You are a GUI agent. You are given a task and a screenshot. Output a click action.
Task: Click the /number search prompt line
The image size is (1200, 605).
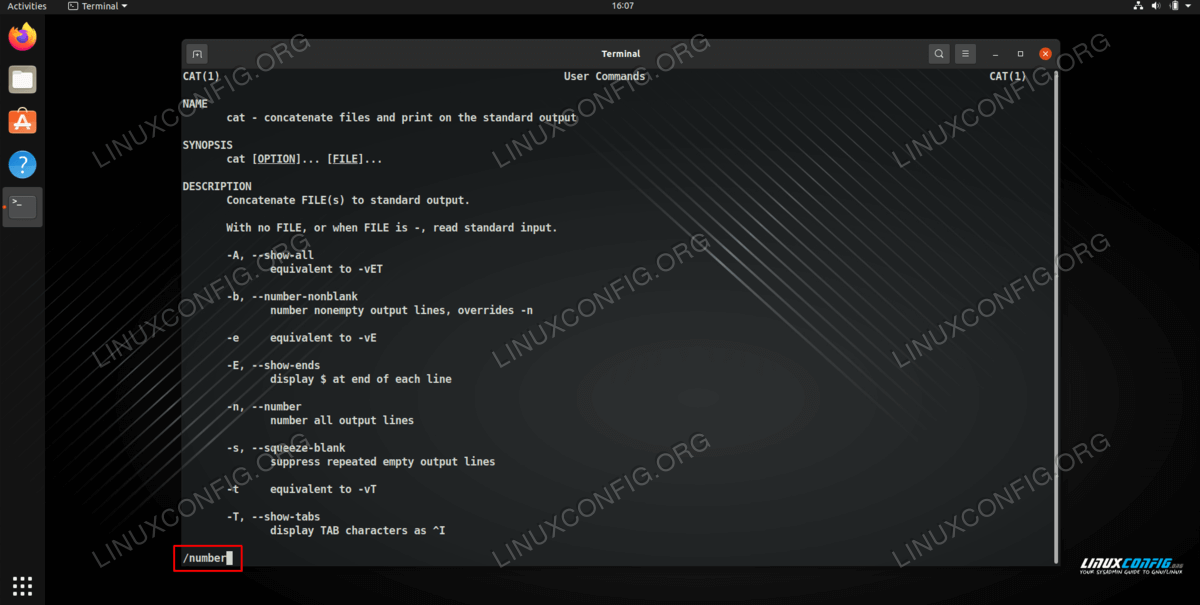click(207, 558)
